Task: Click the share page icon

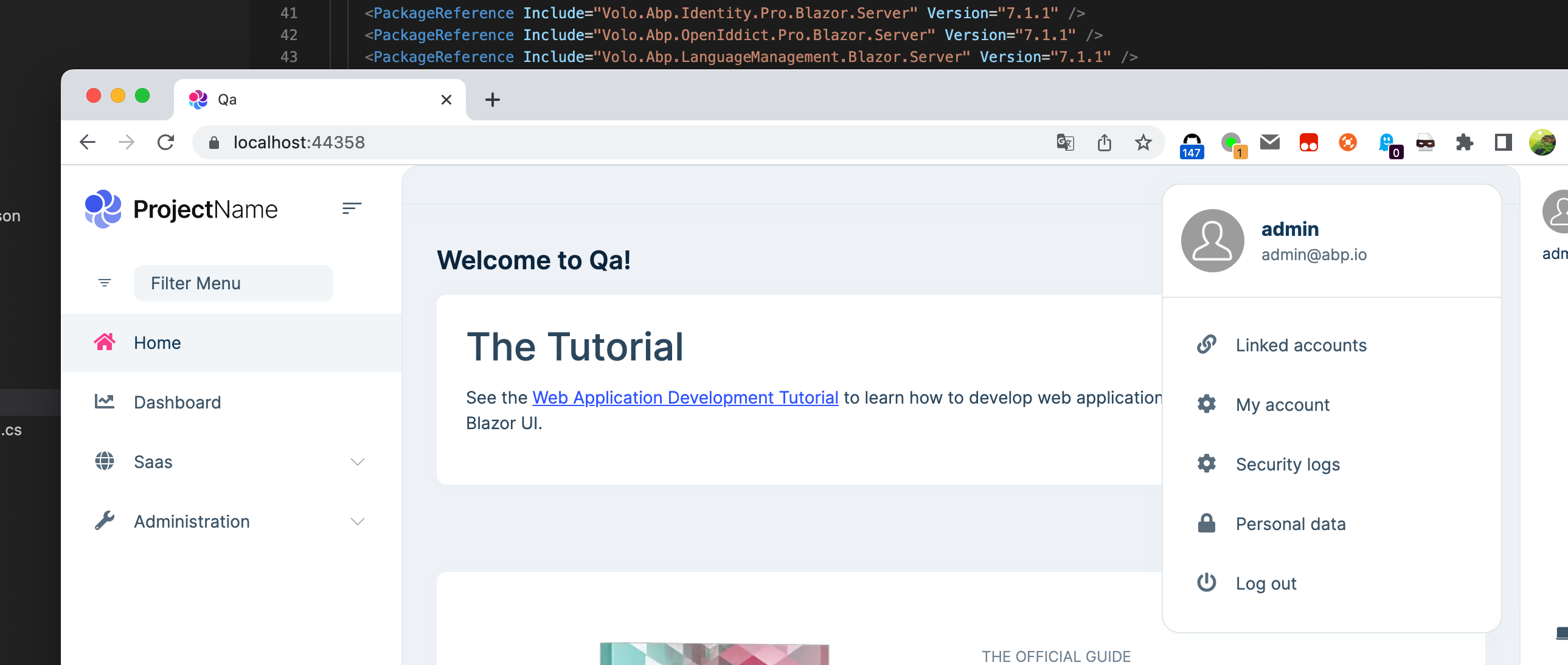Action: click(1104, 142)
